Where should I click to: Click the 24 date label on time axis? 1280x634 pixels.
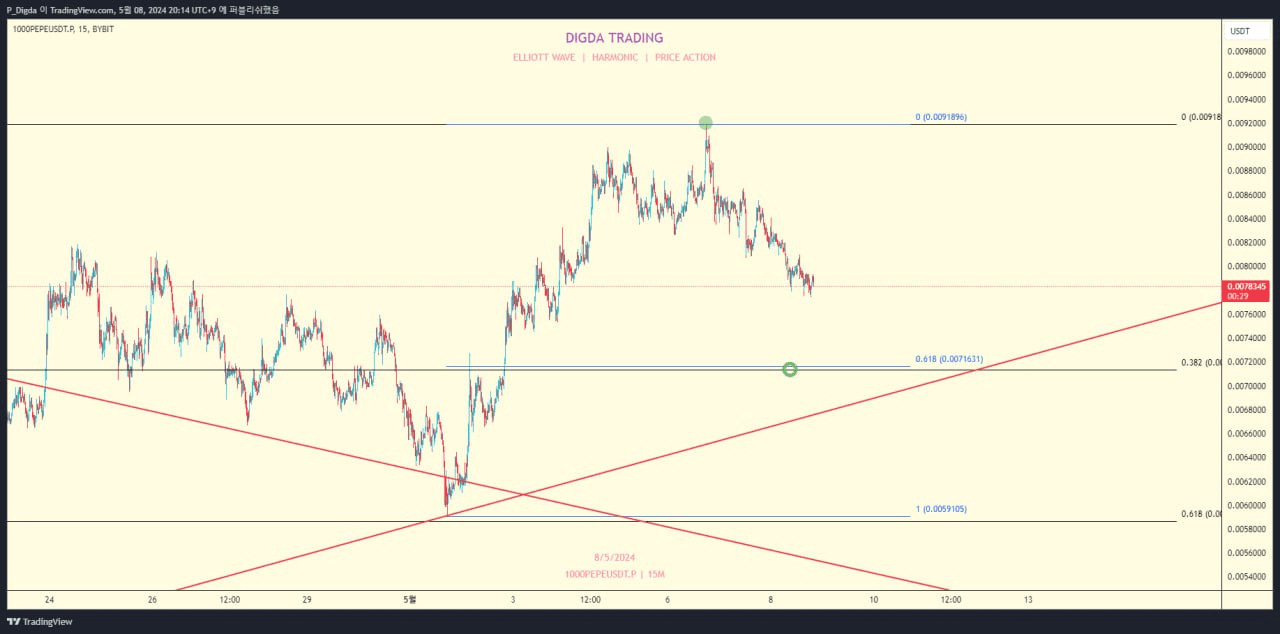49,600
